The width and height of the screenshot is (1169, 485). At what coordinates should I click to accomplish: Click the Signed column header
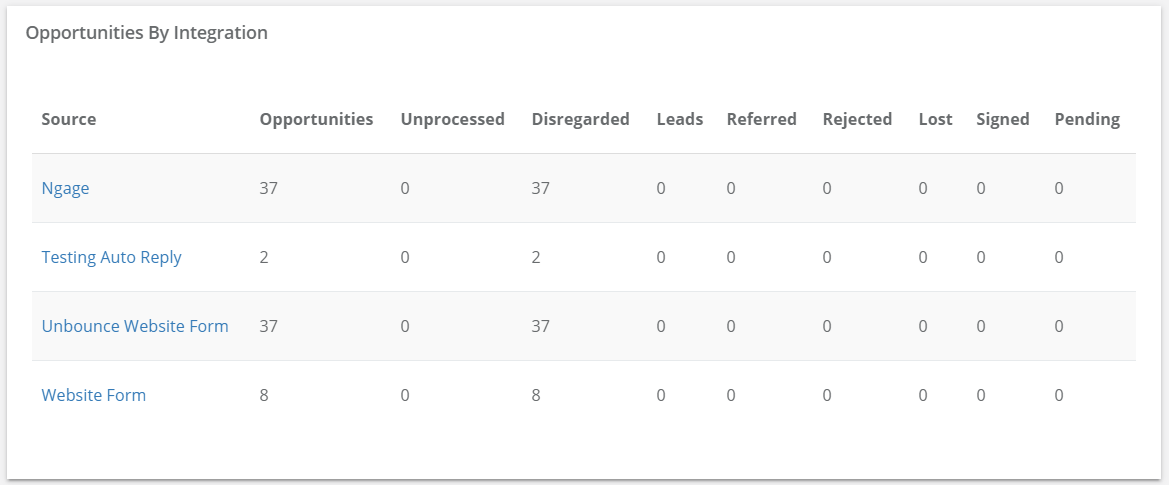[1003, 119]
